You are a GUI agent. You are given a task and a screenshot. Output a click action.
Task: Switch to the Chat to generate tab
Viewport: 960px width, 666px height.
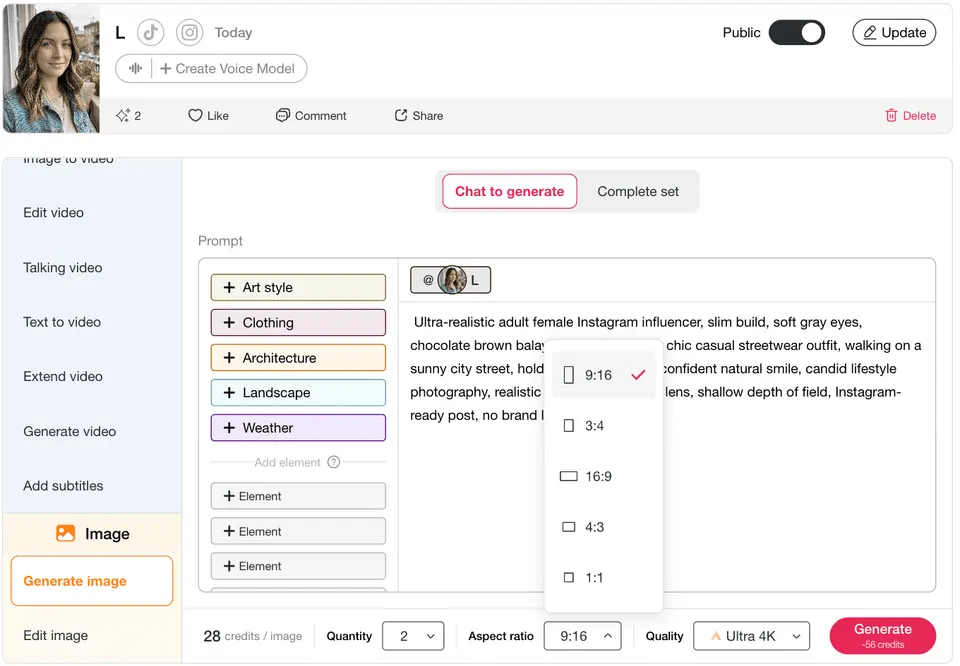point(509,191)
